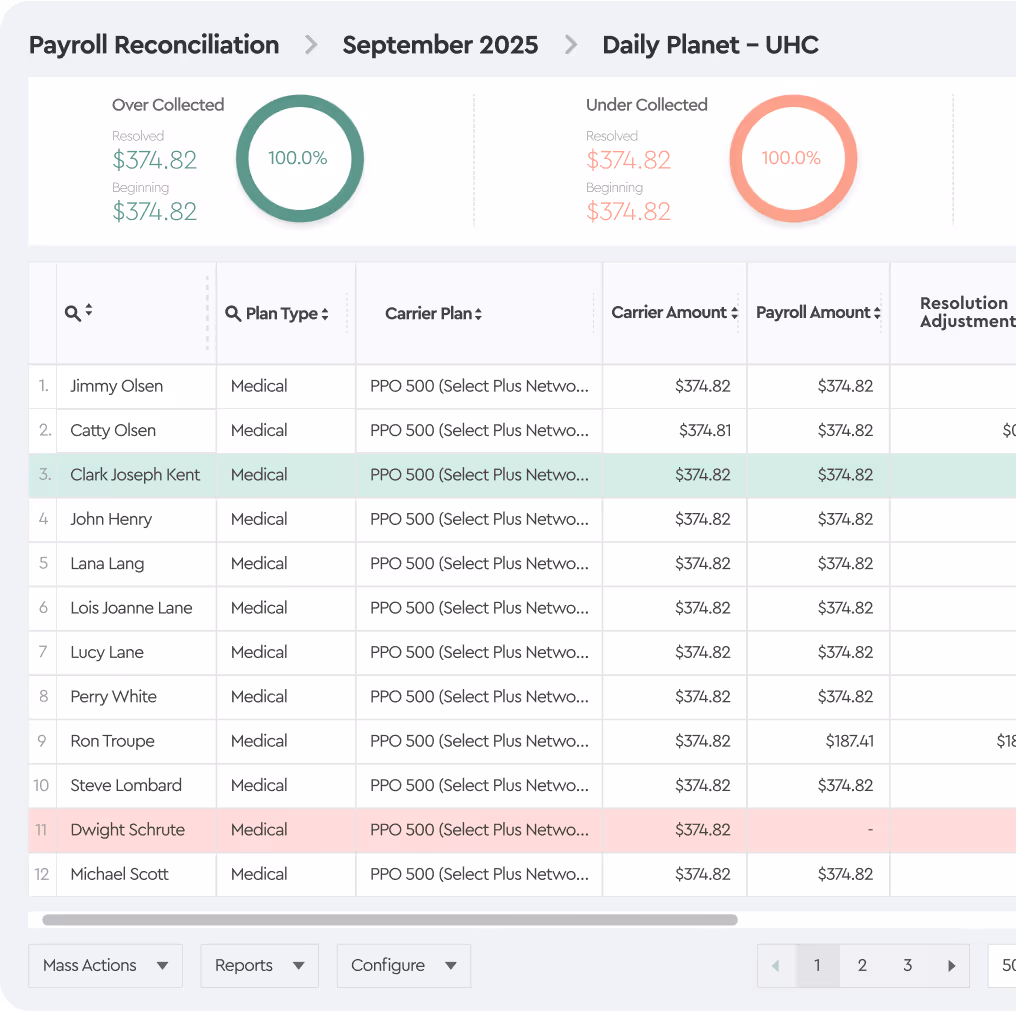The image size is (1016, 1011).
Task: Select the Dwight Schrute highlighted row
Action: click(x=127, y=830)
